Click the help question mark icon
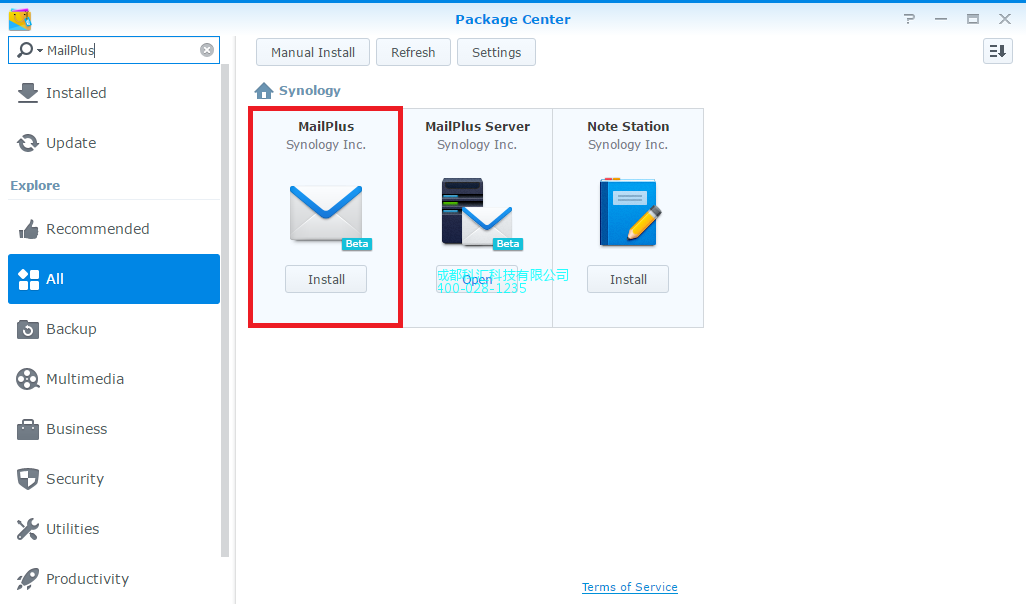The image size is (1026, 604). point(910,19)
